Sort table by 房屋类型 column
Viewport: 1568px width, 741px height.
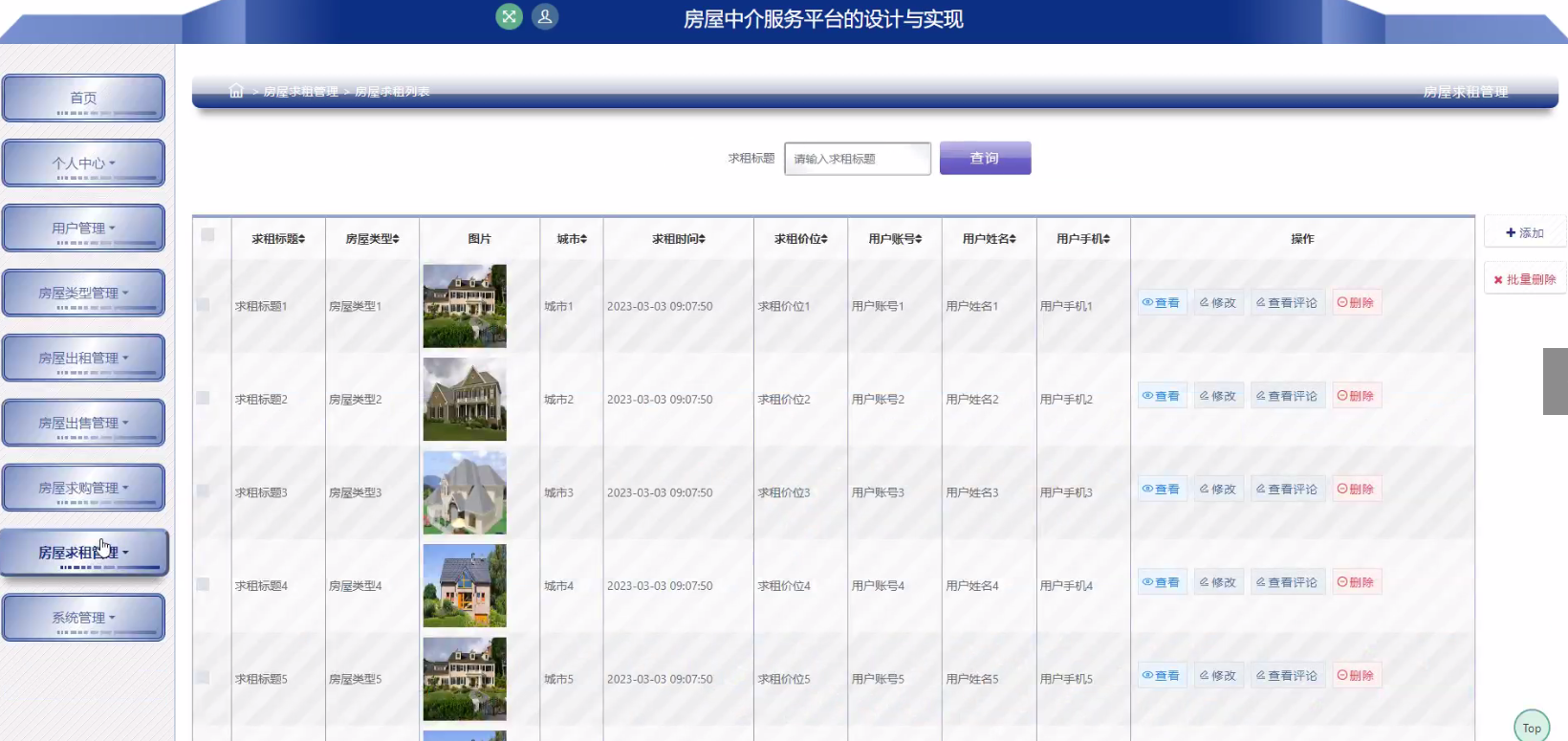tap(372, 239)
